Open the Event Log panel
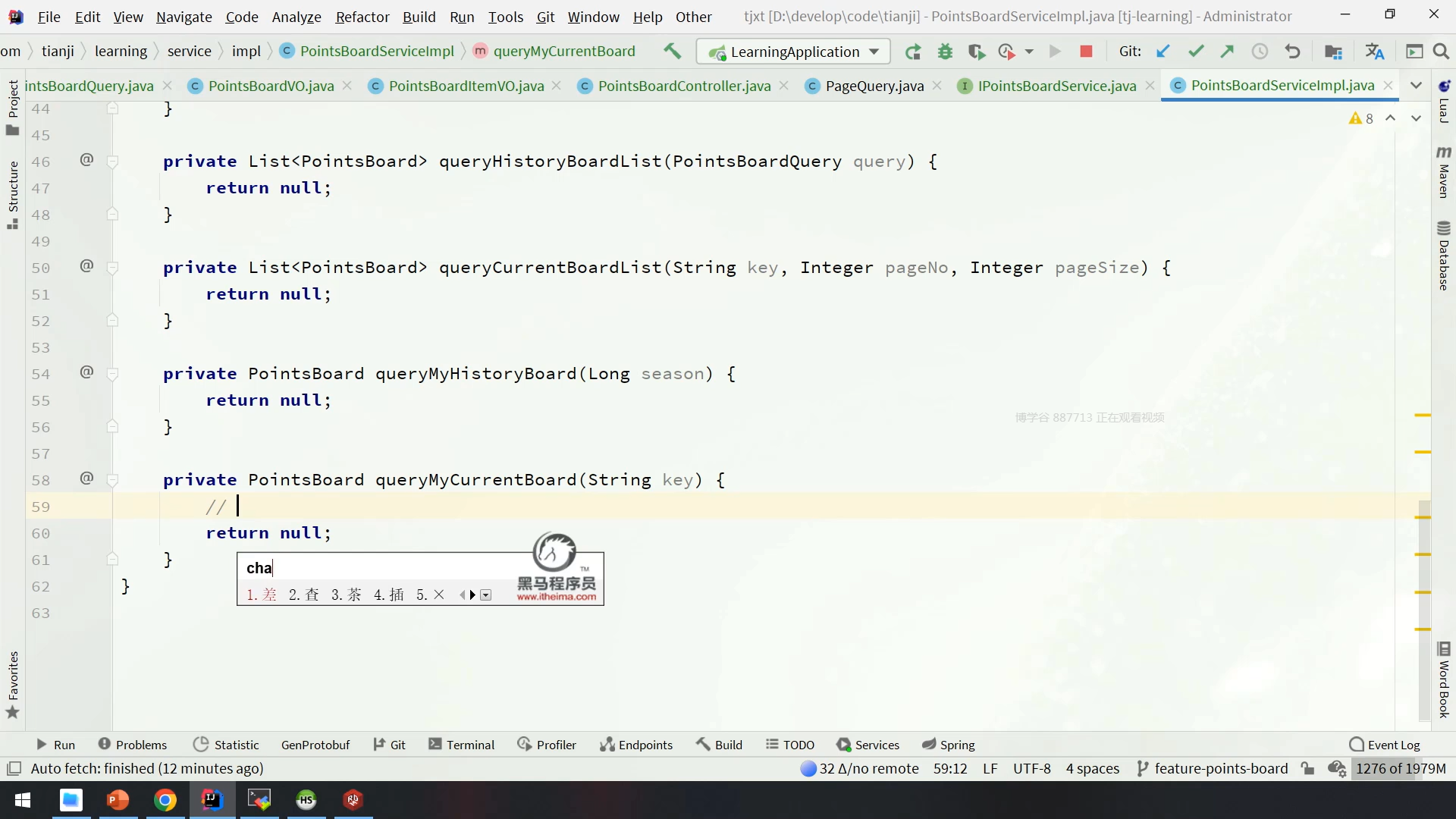 pyautogui.click(x=1385, y=745)
